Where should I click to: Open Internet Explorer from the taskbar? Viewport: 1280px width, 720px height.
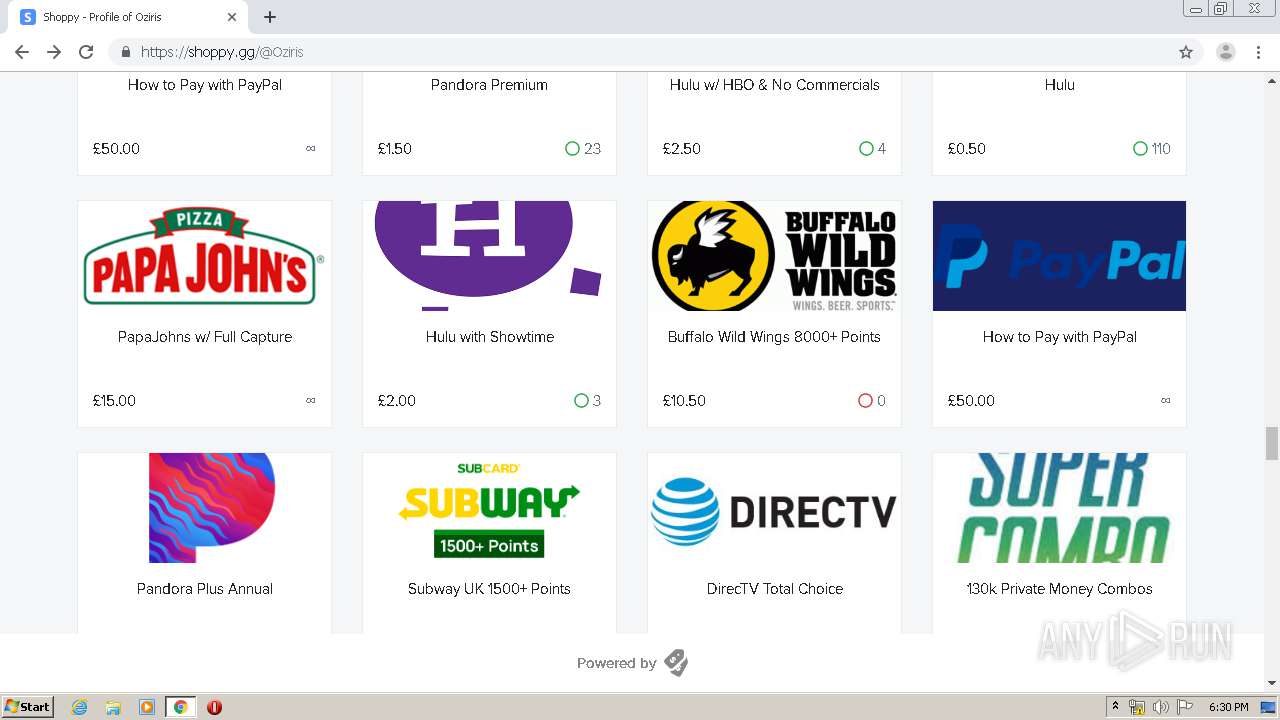80,707
